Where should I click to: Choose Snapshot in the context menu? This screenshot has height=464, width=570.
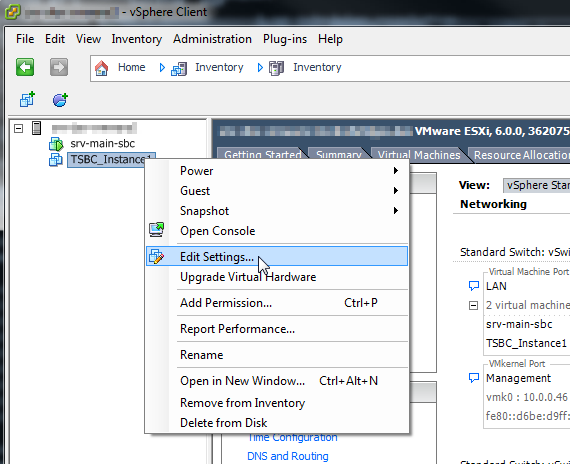277,211
